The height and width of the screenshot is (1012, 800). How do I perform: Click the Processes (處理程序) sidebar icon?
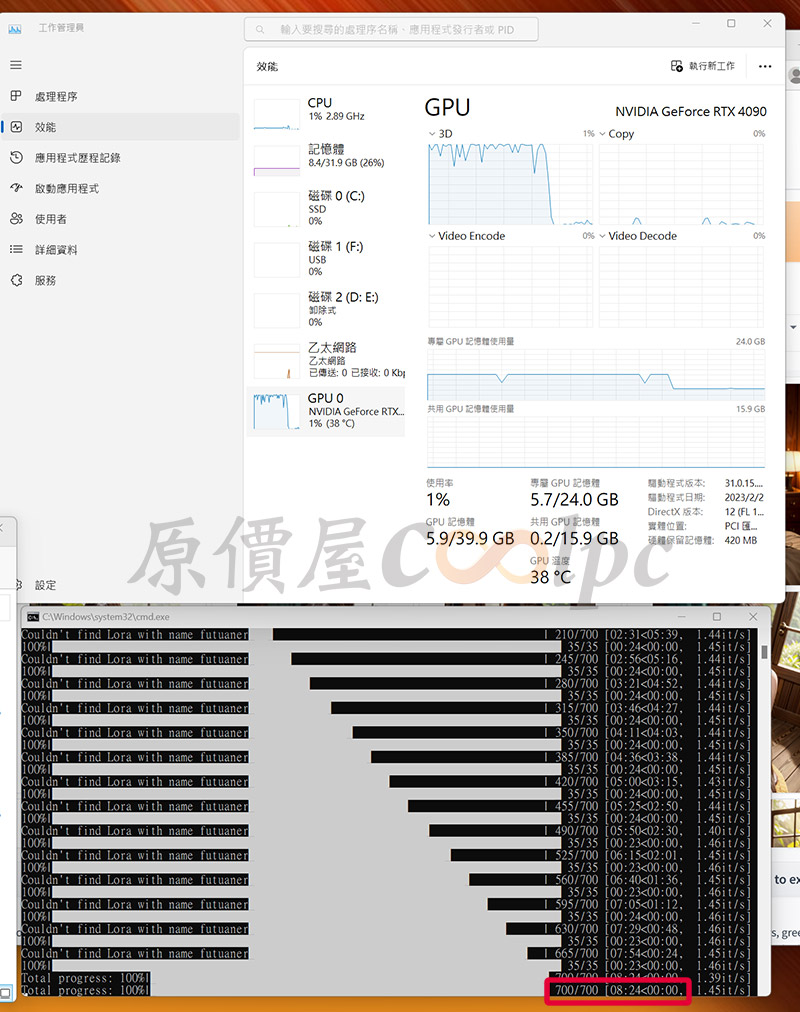click(16, 96)
